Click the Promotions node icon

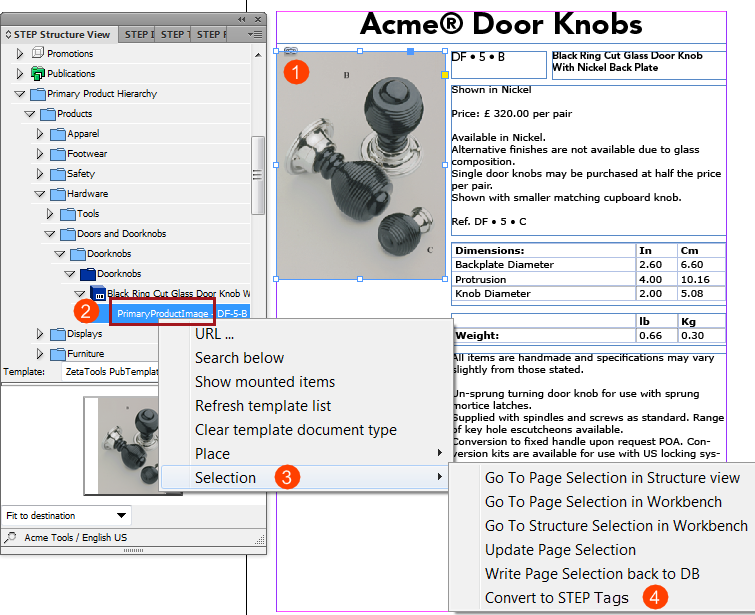pyautogui.click(x=38, y=52)
